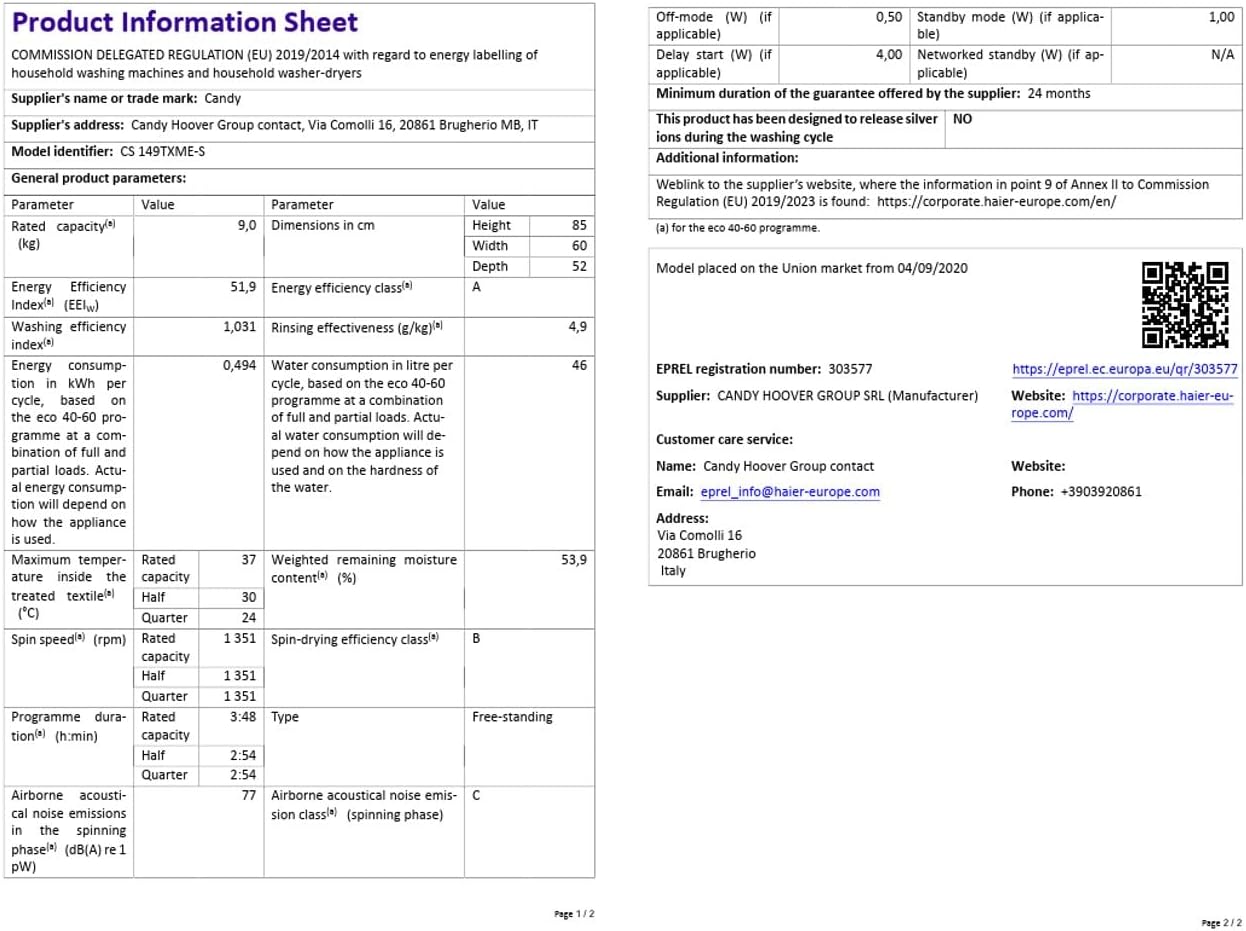Click the Height dimension value 85
The height and width of the screenshot is (931, 1246).
point(579,226)
